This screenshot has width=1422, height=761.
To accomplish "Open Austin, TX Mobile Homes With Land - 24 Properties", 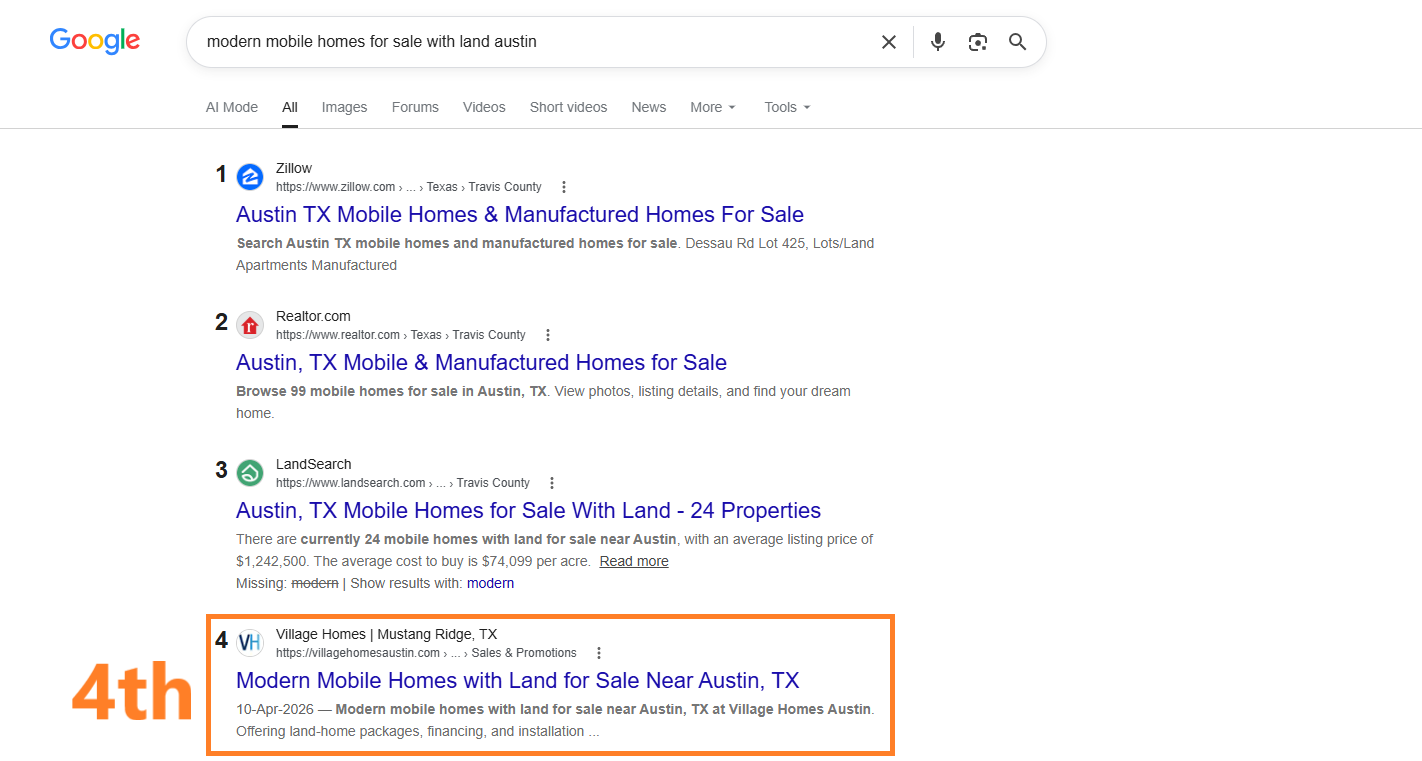I will tap(528, 510).
